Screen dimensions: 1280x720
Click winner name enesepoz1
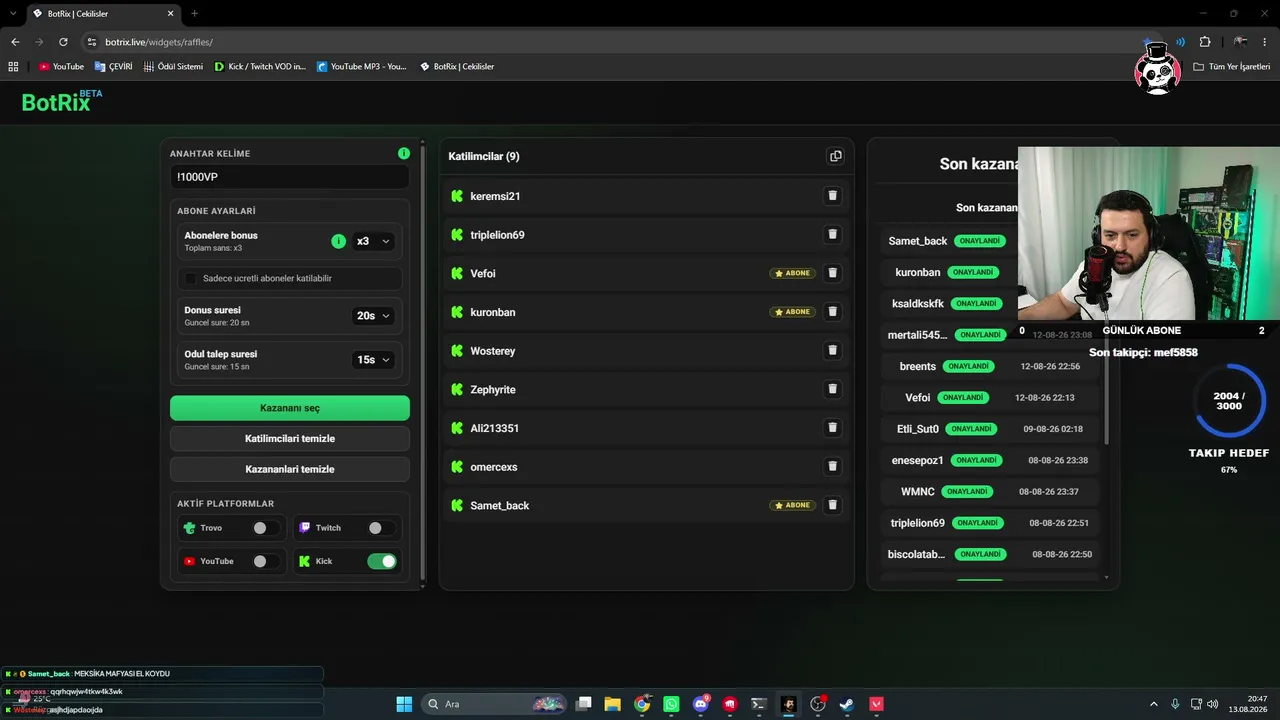917,460
